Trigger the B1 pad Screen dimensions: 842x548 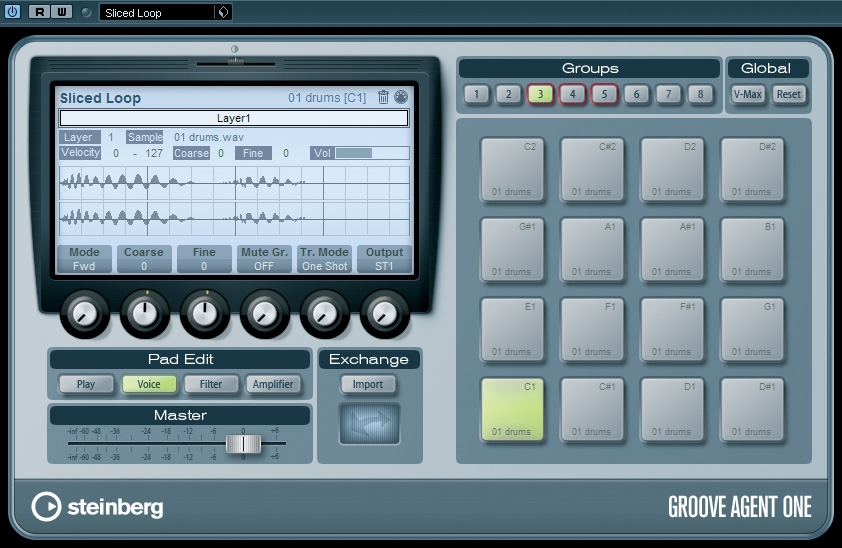point(752,250)
